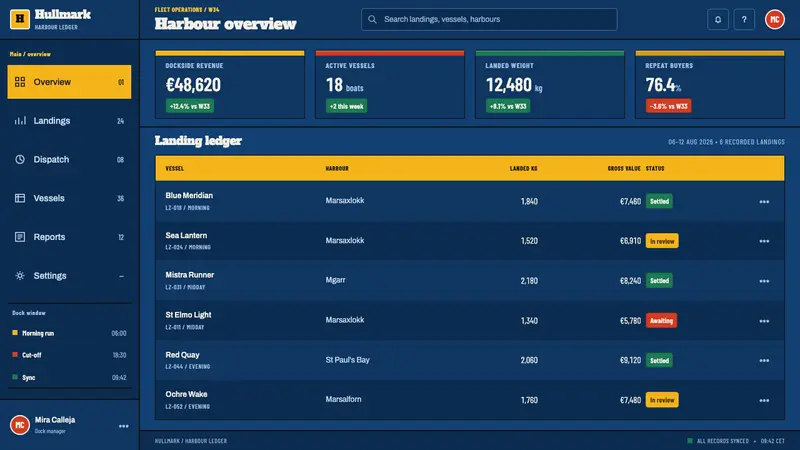The width and height of the screenshot is (800, 450).
Task: Click the Landed Weight card
Action: pyautogui.click(x=550, y=85)
